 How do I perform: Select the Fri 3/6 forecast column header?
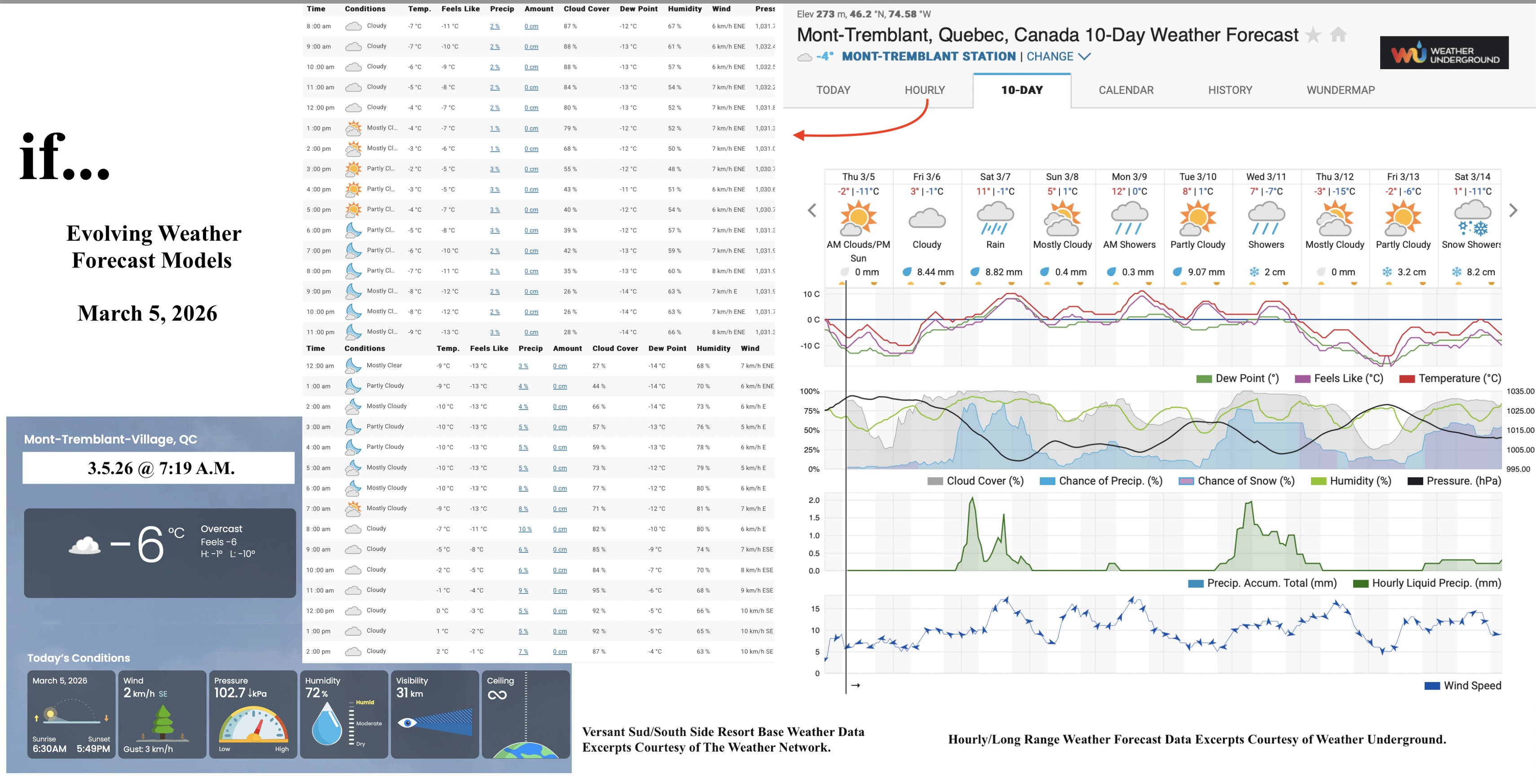coord(927,176)
